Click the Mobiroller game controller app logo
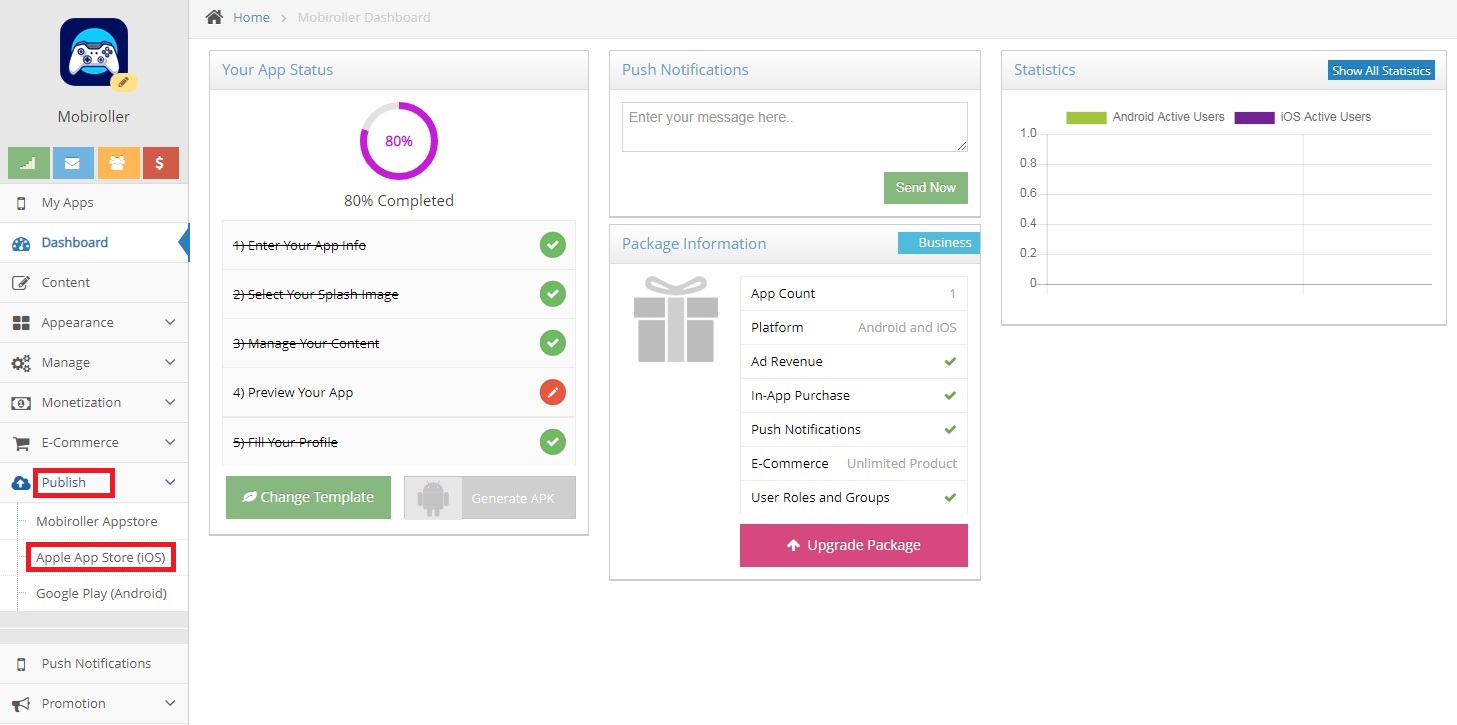Image resolution: width=1457 pixels, height=725 pixels. coord(94,52)
